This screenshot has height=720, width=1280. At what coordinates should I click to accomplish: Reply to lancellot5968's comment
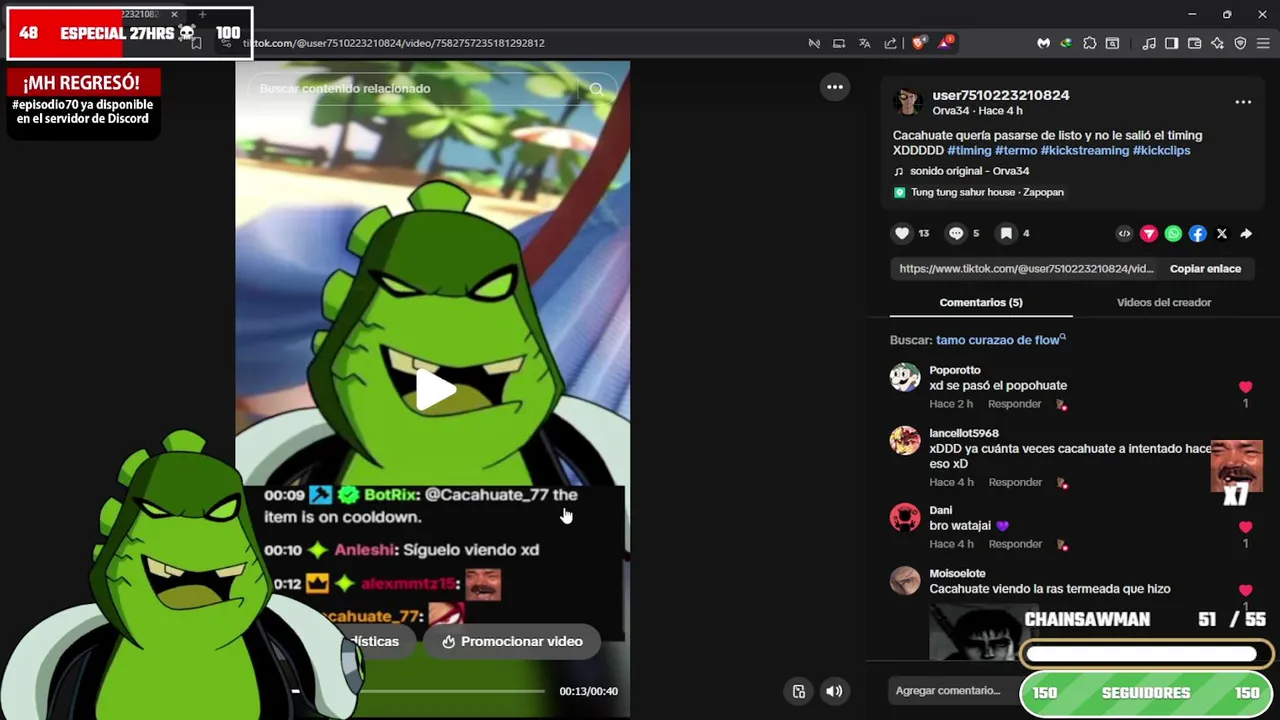coord(1014,482)
